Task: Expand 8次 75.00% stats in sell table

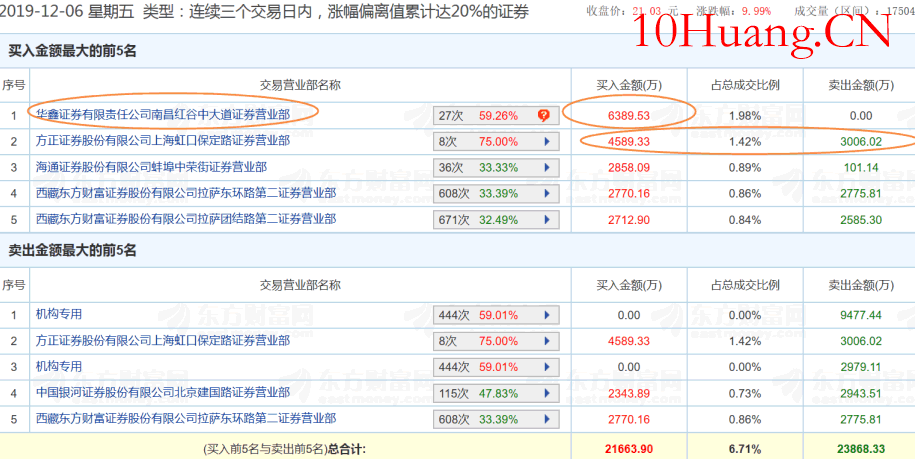Action: click(496, 341)
